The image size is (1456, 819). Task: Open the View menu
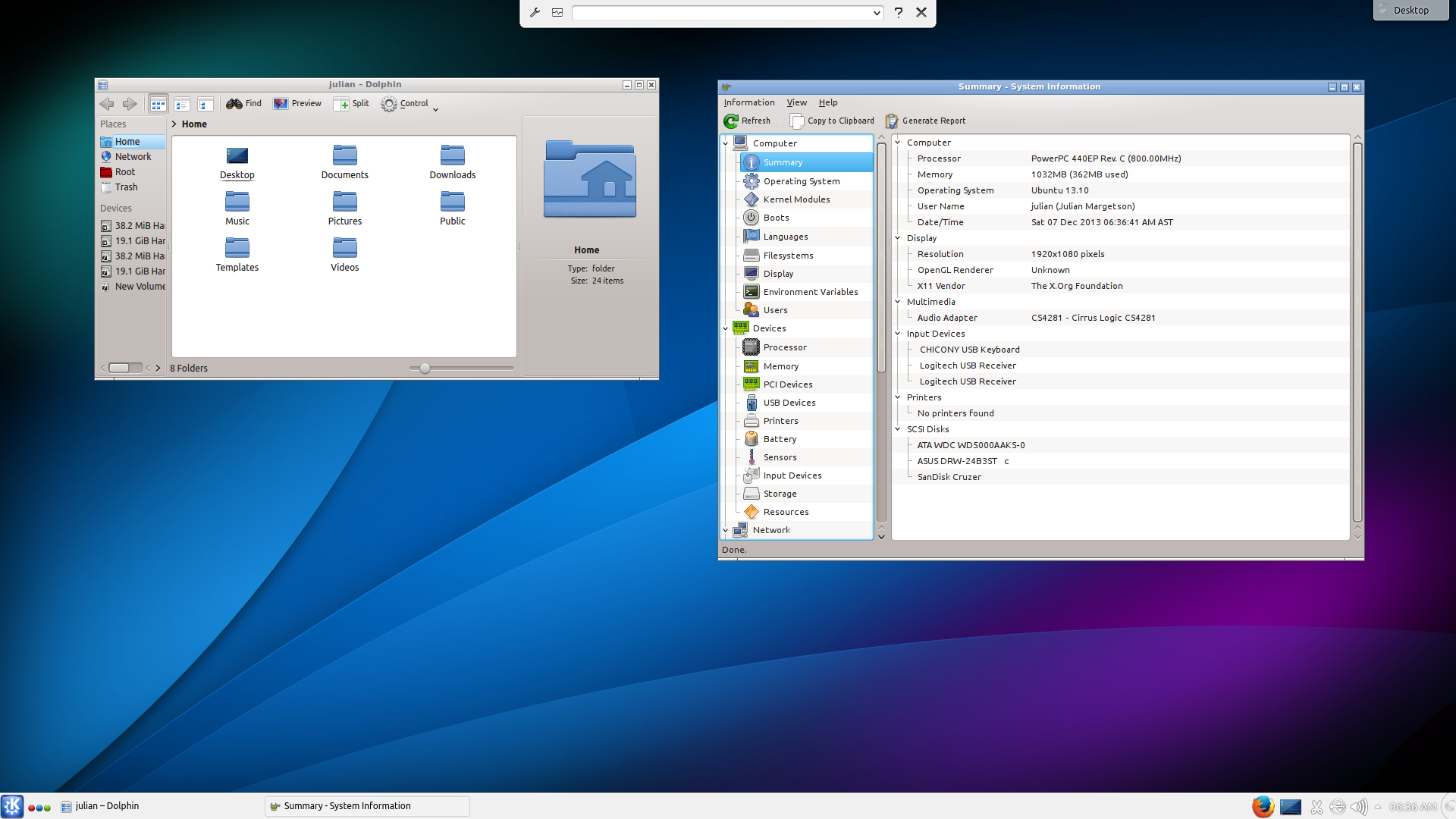tap(796, 102)
